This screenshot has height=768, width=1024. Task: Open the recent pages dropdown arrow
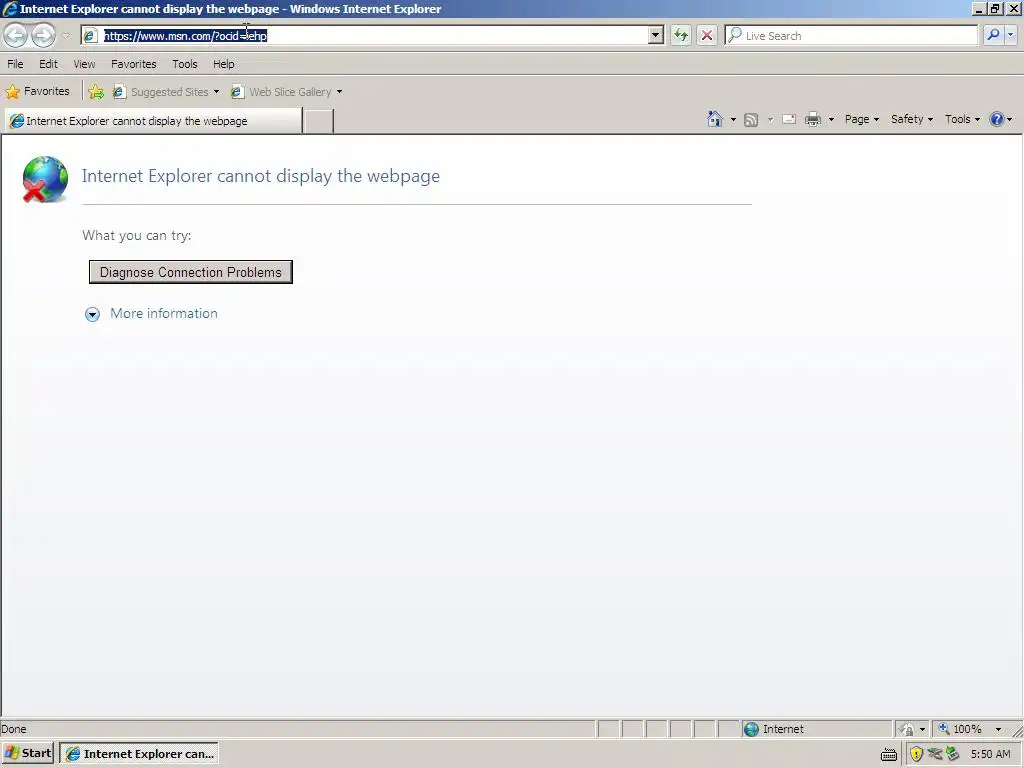(x=65, y=36)
